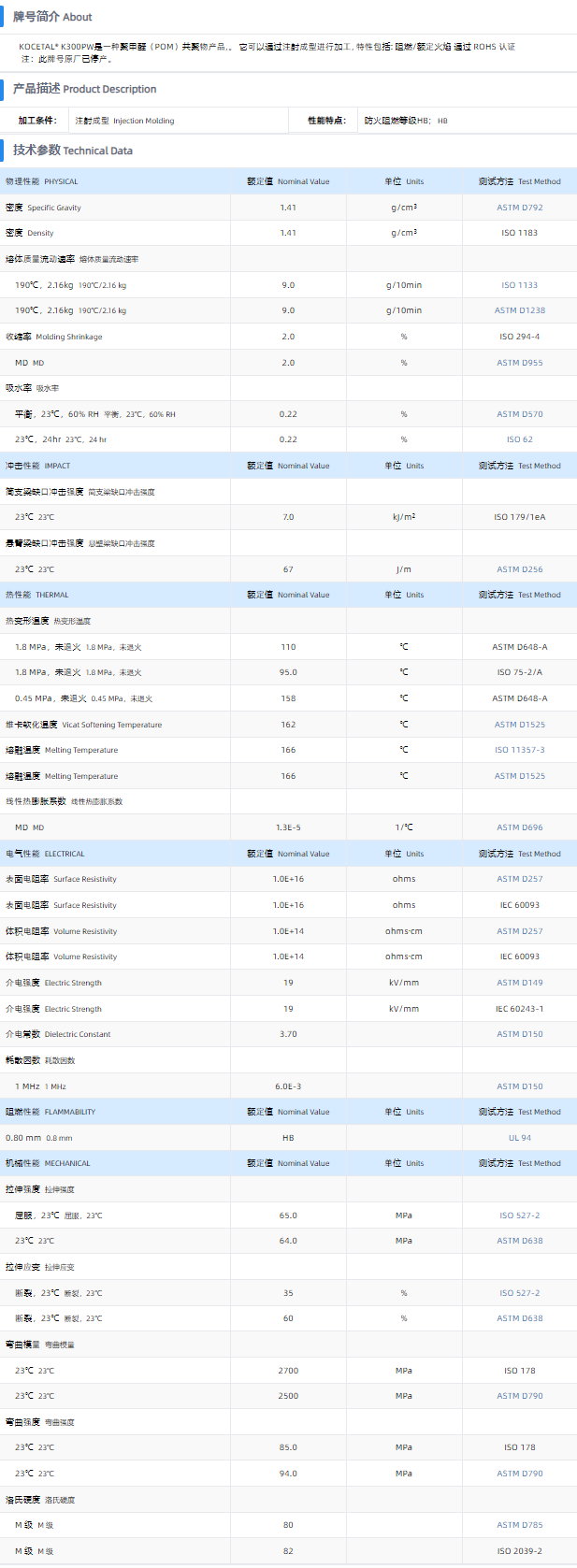Click the 冲击性能 IMPACT section header
This screenshot has height=1568, width=577.
38,466
